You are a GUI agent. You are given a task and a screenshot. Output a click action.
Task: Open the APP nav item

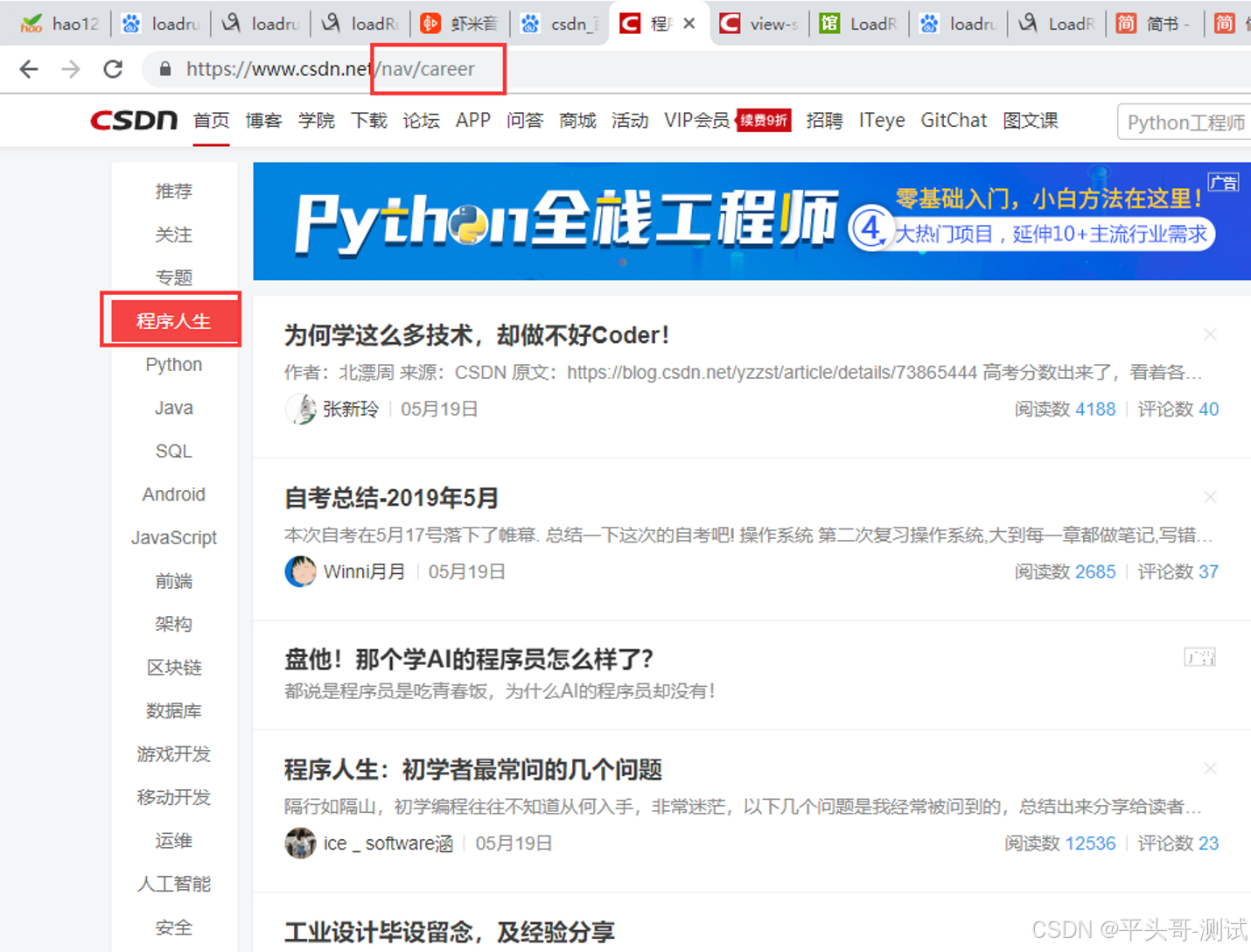click(x=473, y=121)
